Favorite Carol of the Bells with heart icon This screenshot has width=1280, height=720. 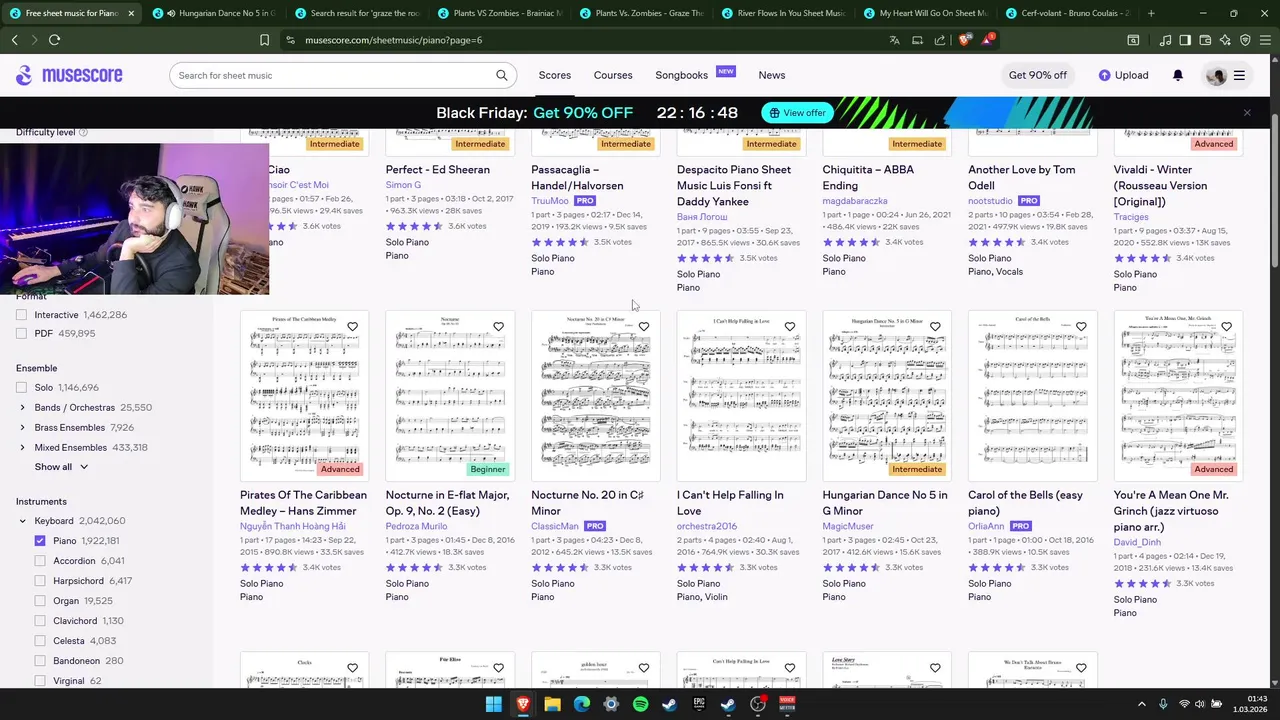tap(1081, 327)
